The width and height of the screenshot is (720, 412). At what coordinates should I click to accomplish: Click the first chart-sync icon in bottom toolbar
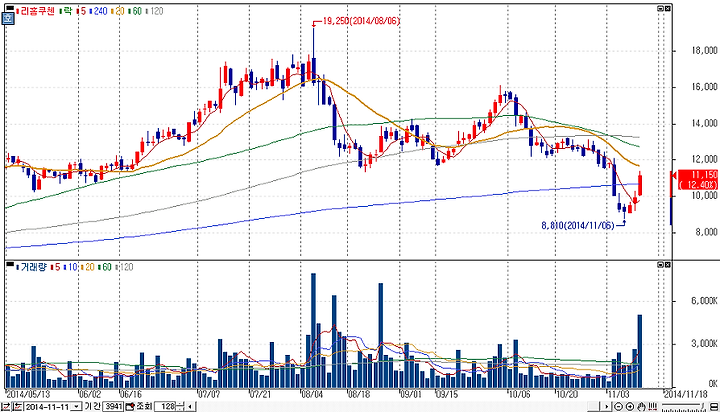tap(6, 406)
